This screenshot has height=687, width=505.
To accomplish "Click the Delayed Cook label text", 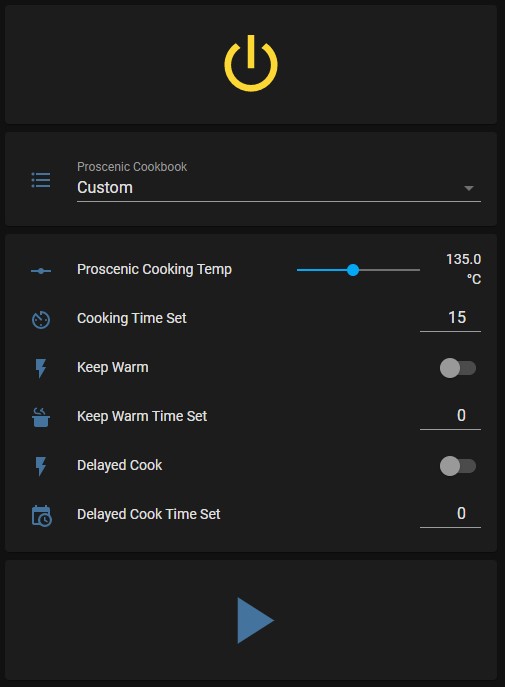I will tap(120, 465).
